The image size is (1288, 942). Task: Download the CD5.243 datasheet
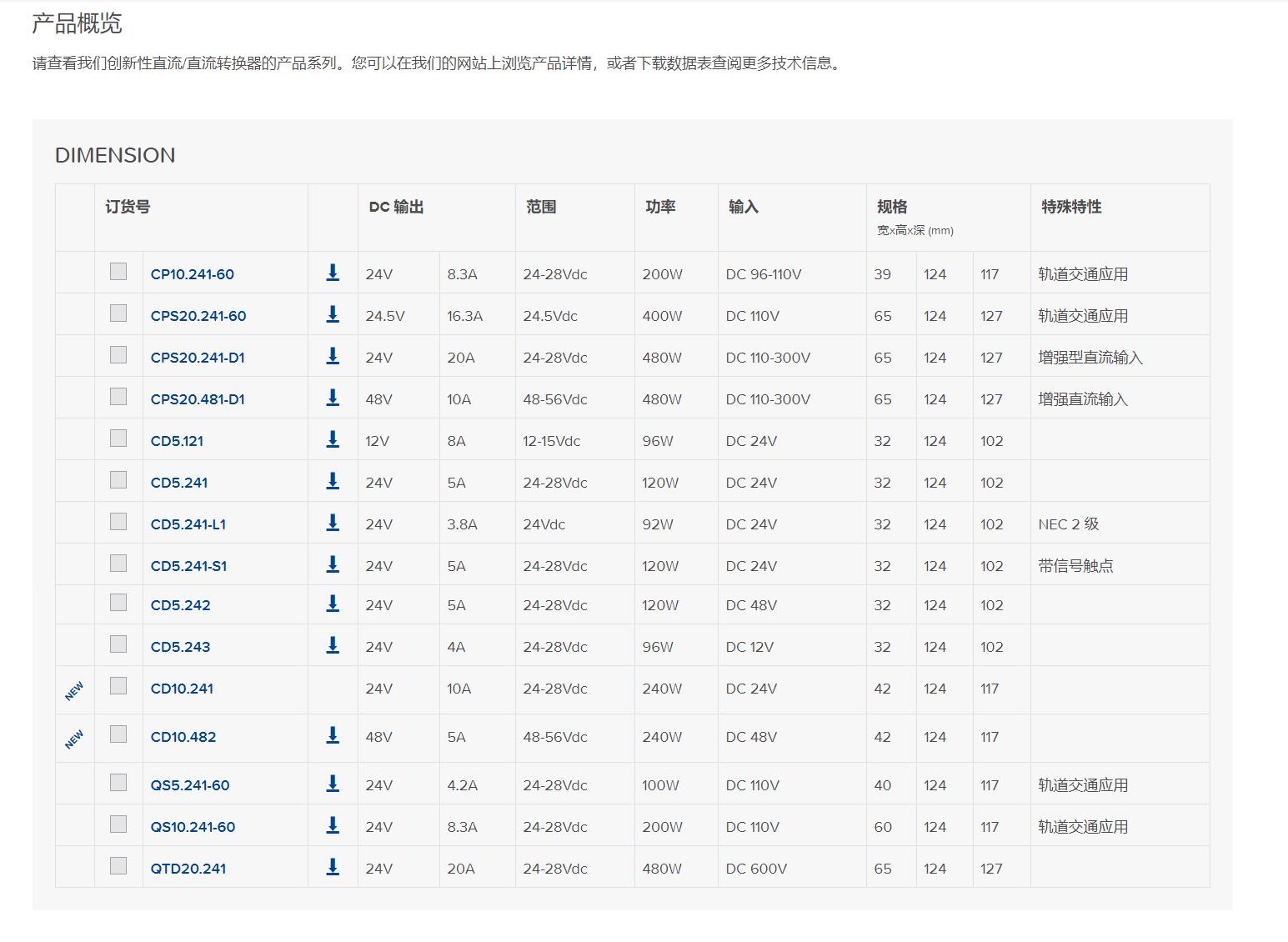point(333,645)
